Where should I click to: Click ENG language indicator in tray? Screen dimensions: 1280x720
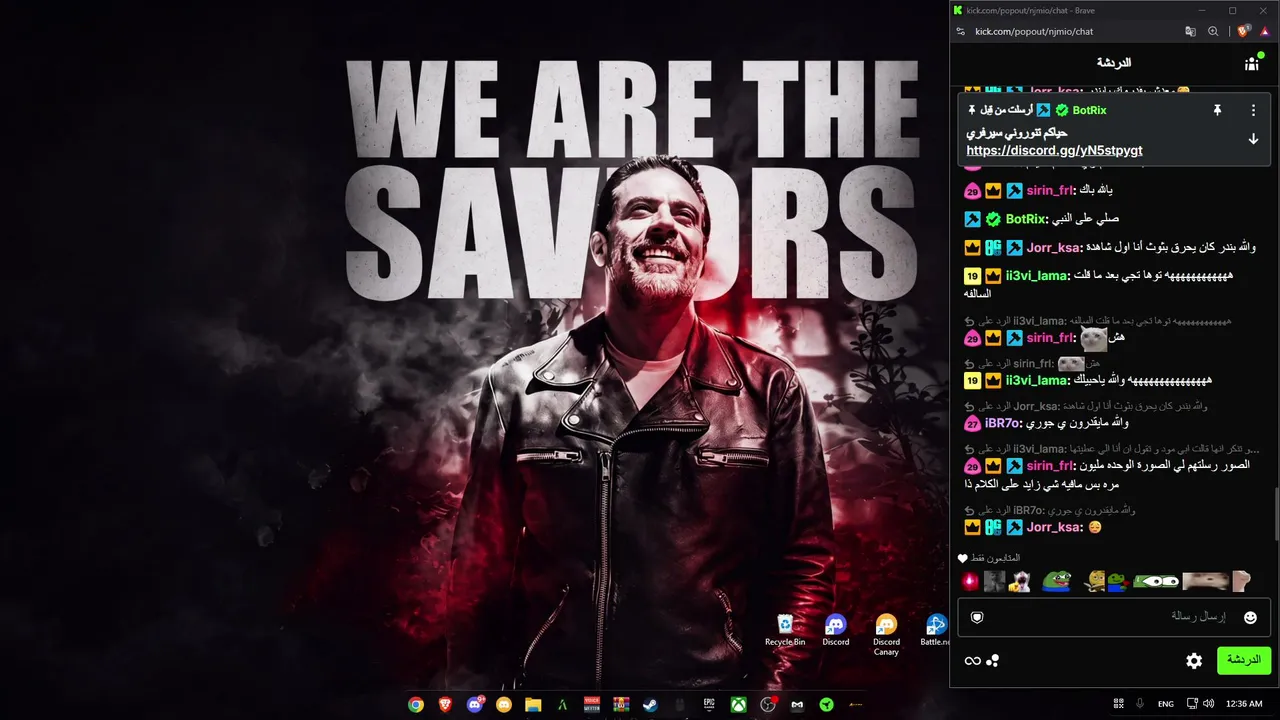click(x=1166, y=704)
